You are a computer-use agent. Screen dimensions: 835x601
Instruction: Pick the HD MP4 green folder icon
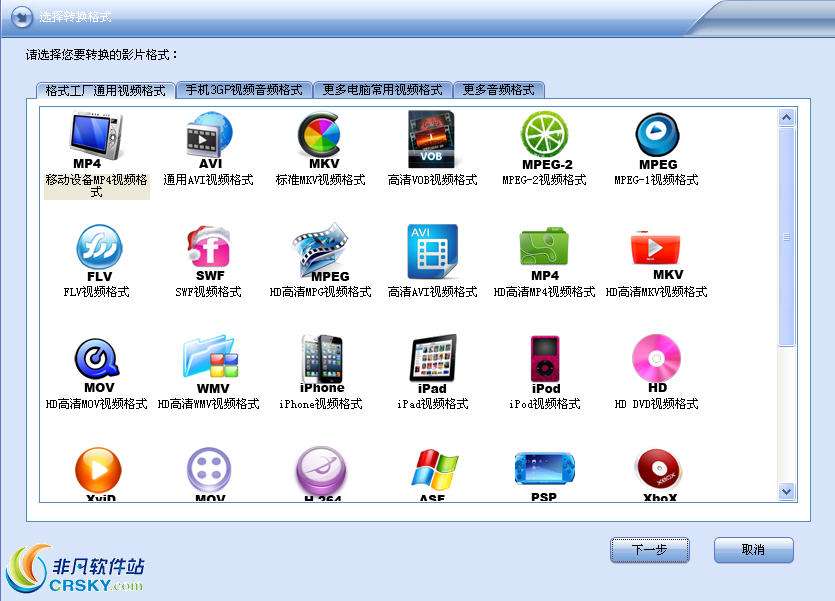pyautogui.click(x=544, y=253)
